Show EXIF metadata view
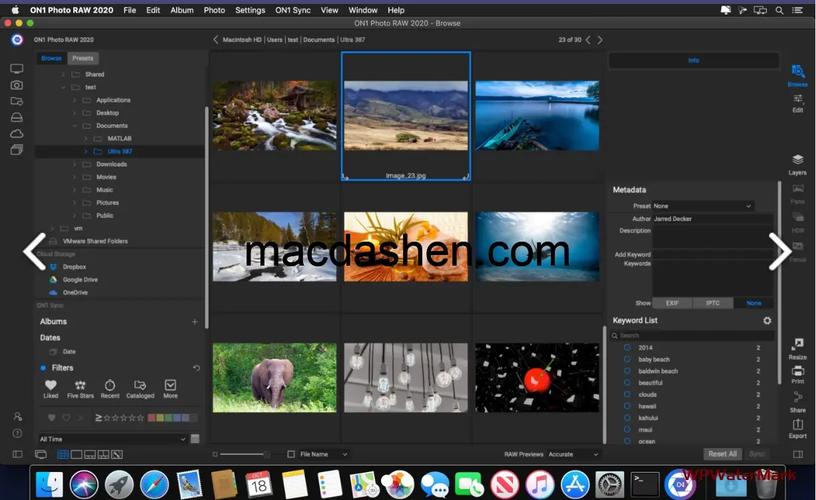This screenshot has height=500, width=816. tap(672, 302)
